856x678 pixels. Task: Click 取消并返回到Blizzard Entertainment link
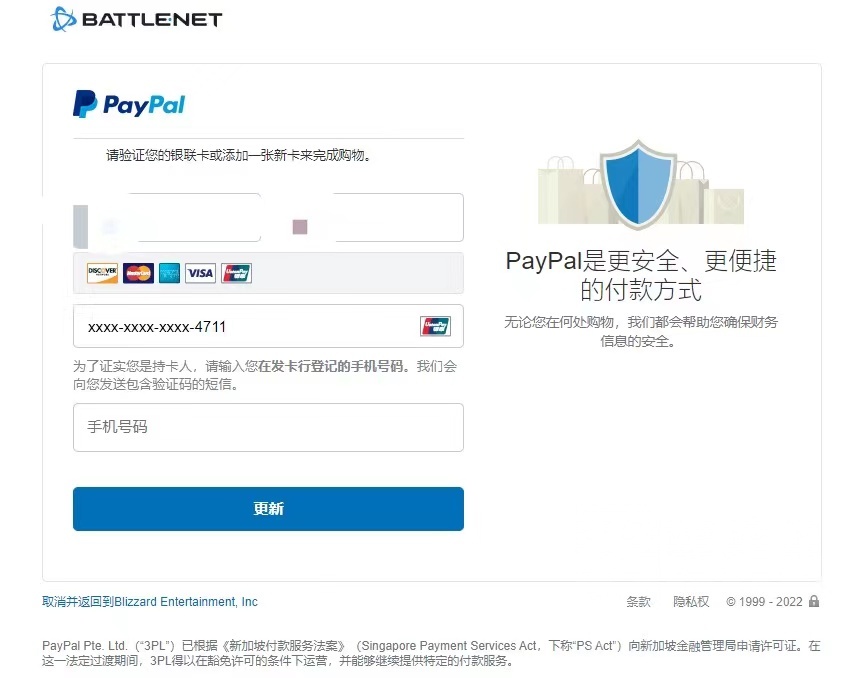click(x=150, y=602)
